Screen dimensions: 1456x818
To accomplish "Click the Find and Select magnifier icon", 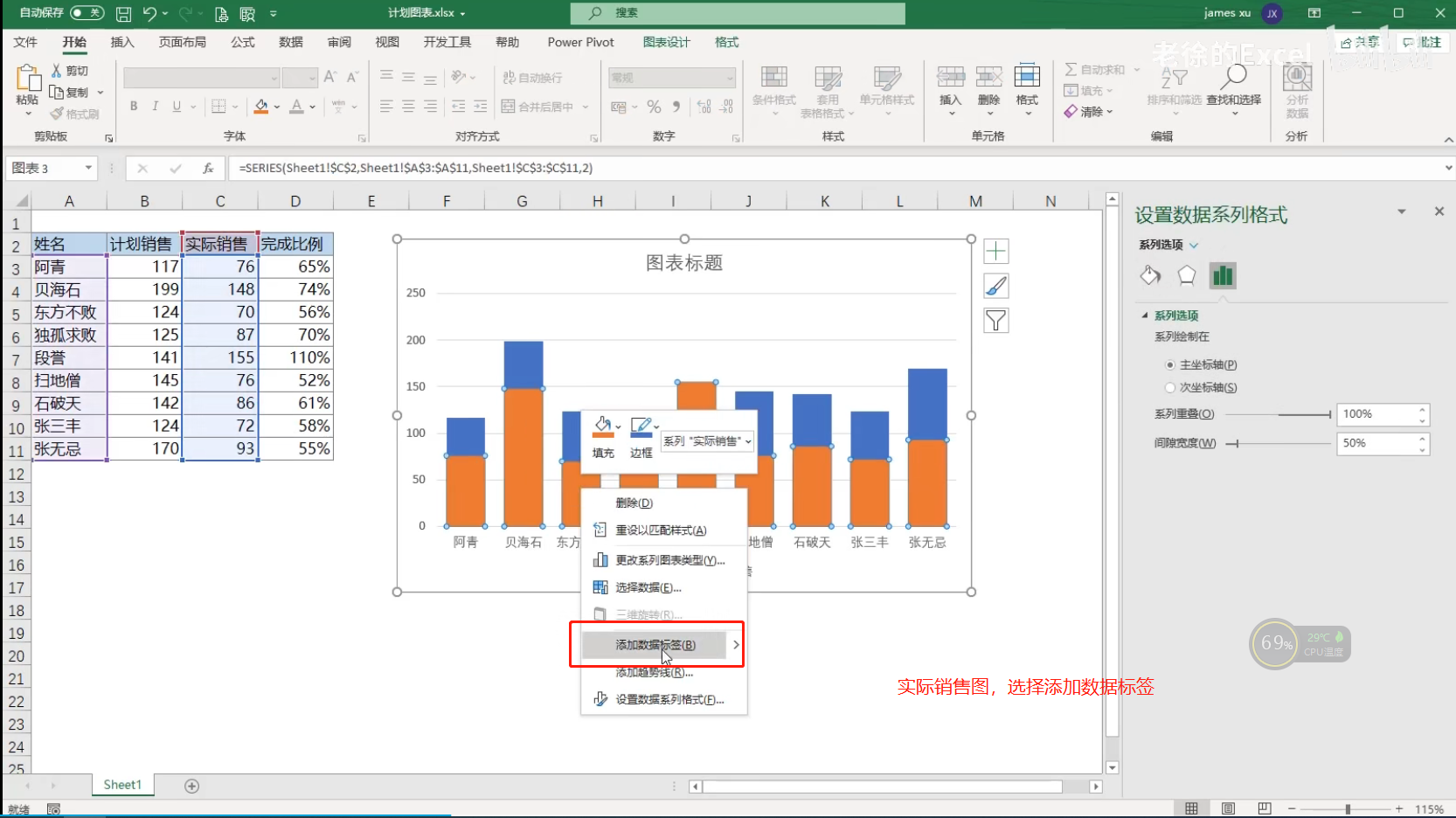I will [1233, 77].
